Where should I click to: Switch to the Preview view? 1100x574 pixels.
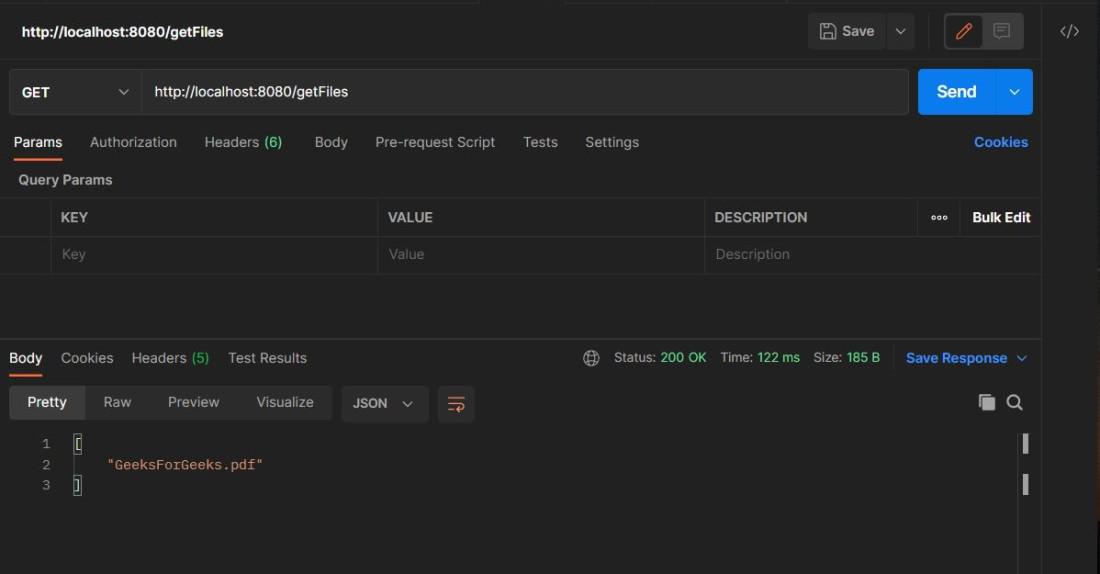point(194,402)
